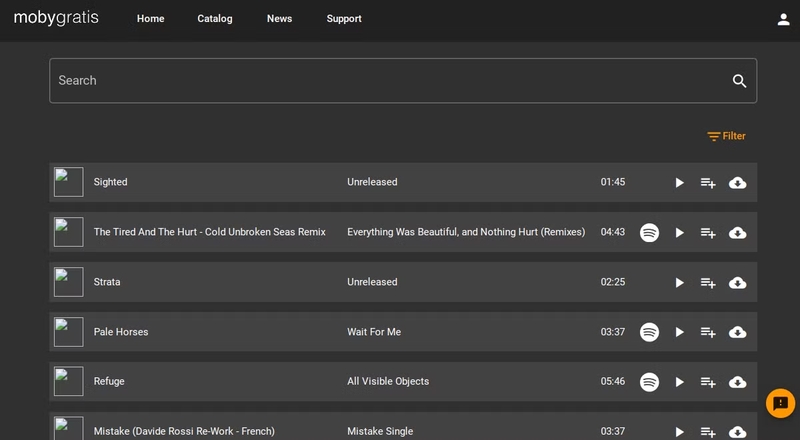
Task: Add The Tired And The Hurt to playlist
Action: click(708, 233)
